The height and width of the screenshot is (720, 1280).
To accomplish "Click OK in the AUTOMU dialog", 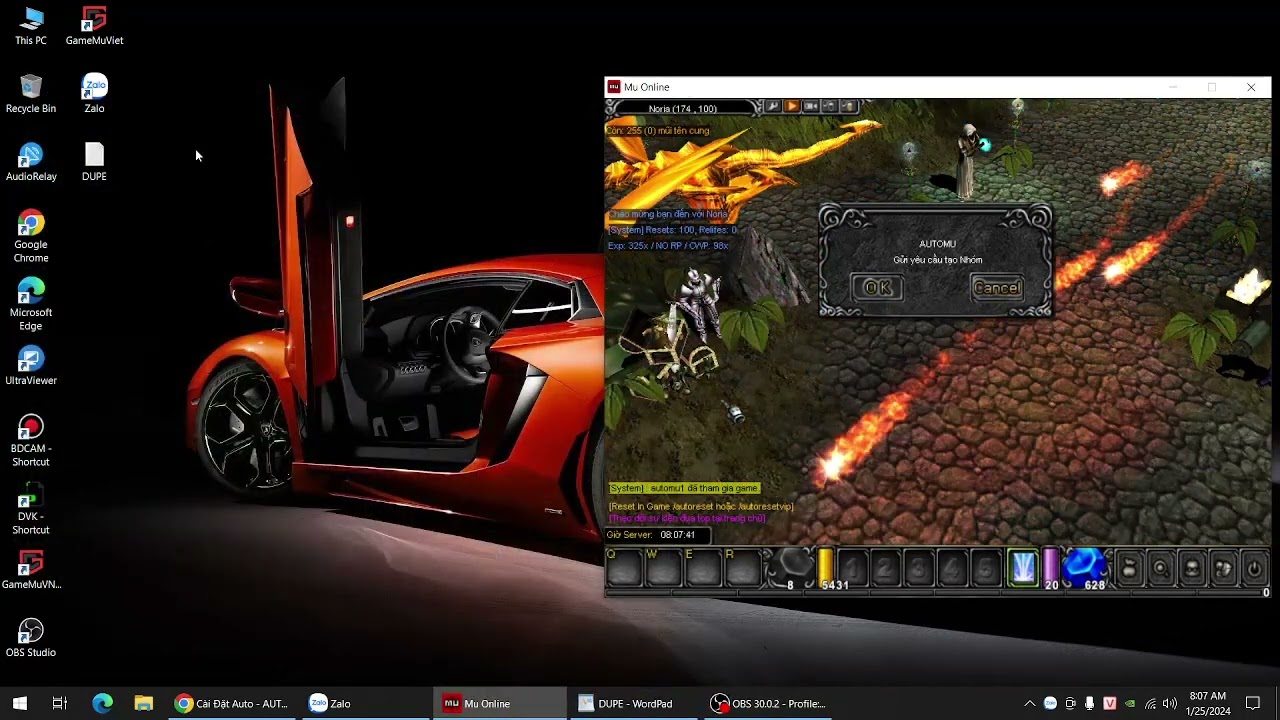I will coord(877,288).
